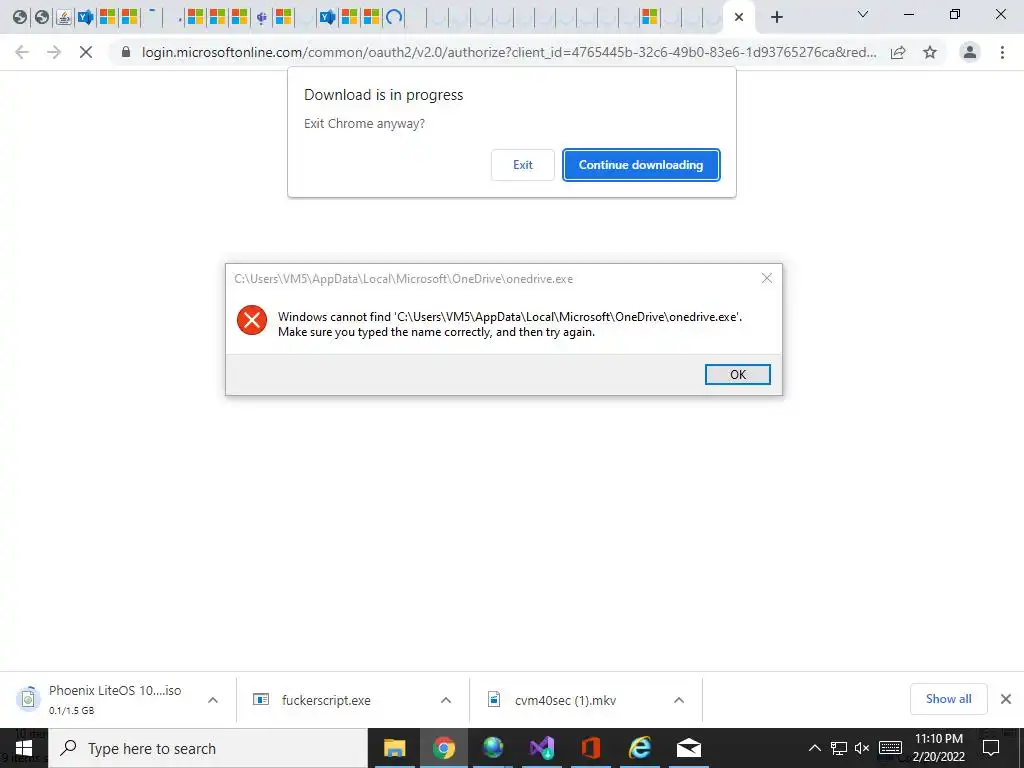Click the browser back arrow
Viewport: 1024px width, 768px height.
click(22, 52)
